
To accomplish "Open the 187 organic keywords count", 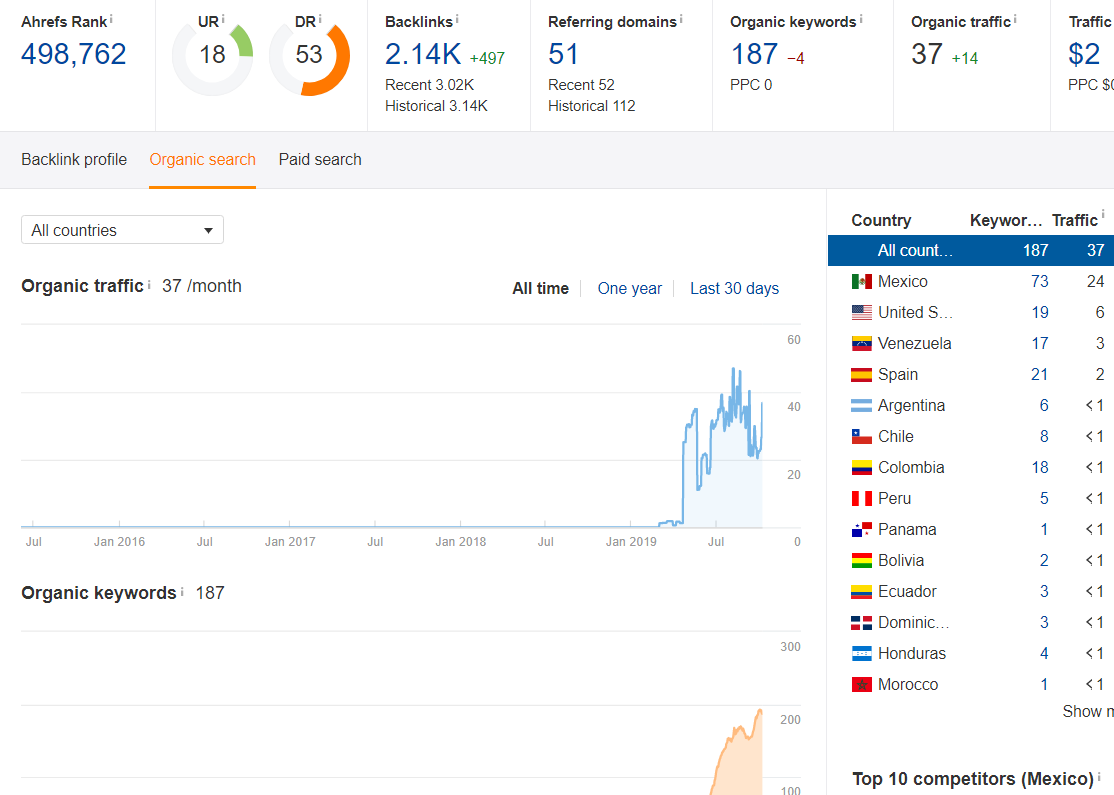I will click(755, 54).
